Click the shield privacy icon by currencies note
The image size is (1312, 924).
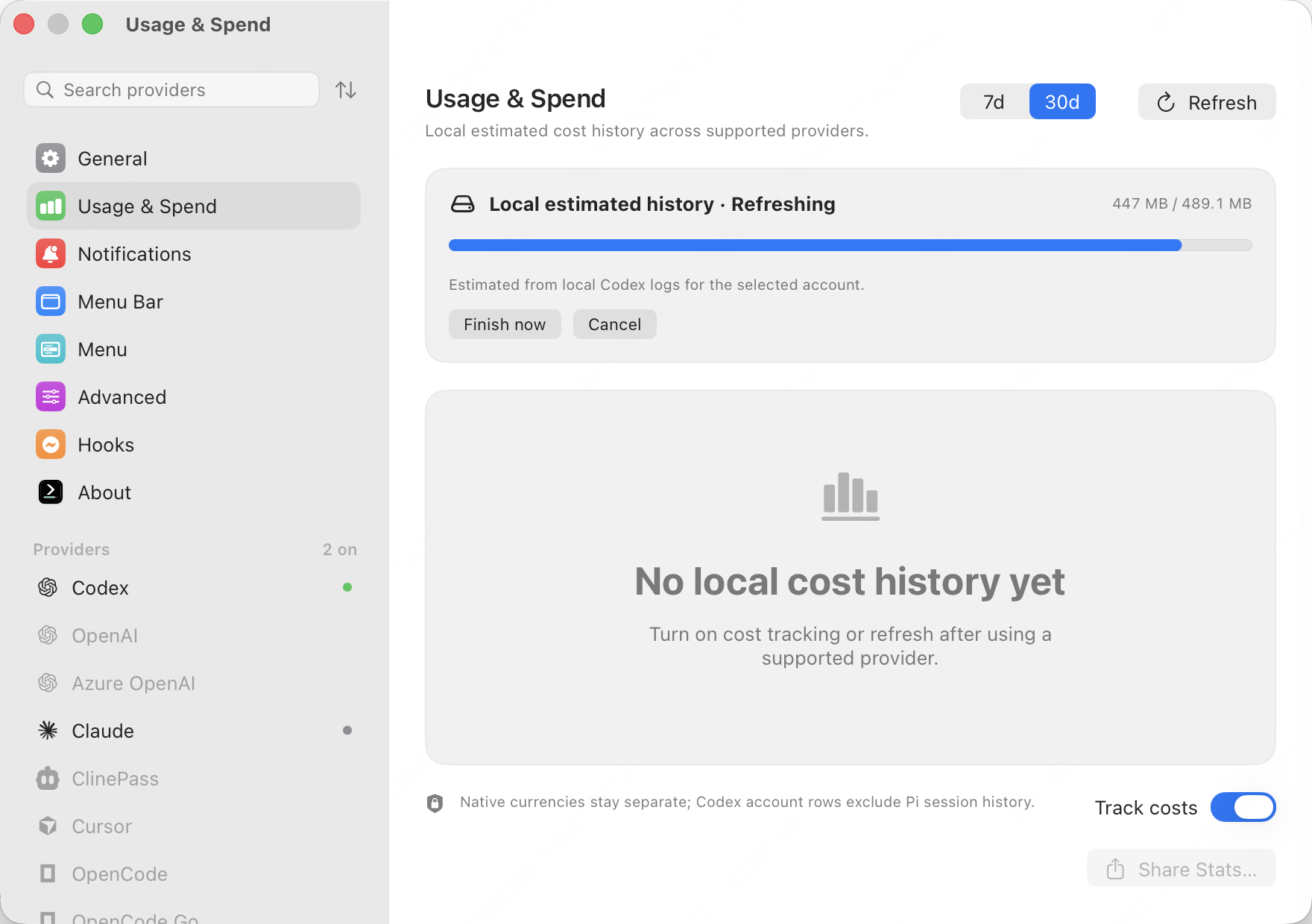click(x=435, y=803)
